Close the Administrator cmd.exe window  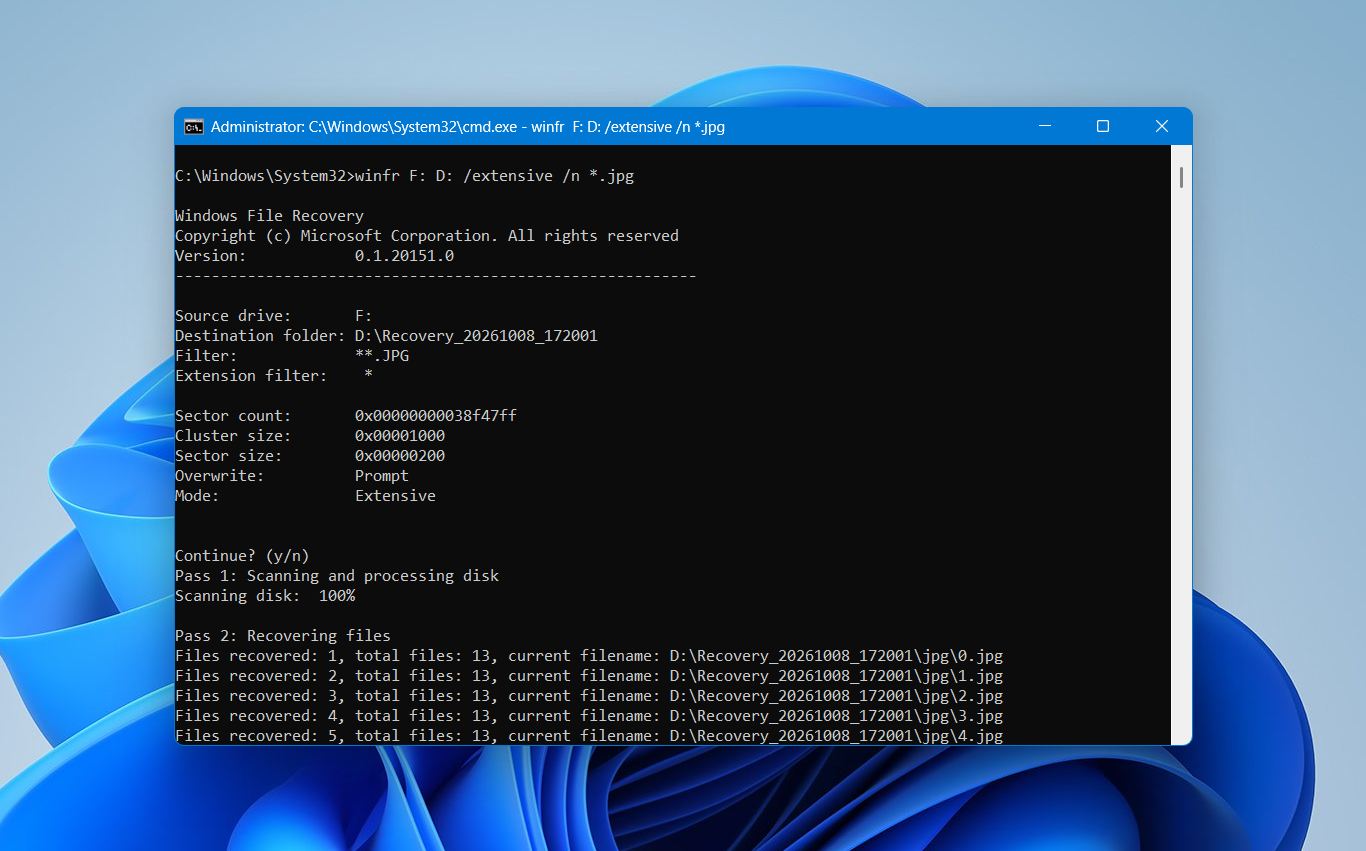tap(1162, 127)
